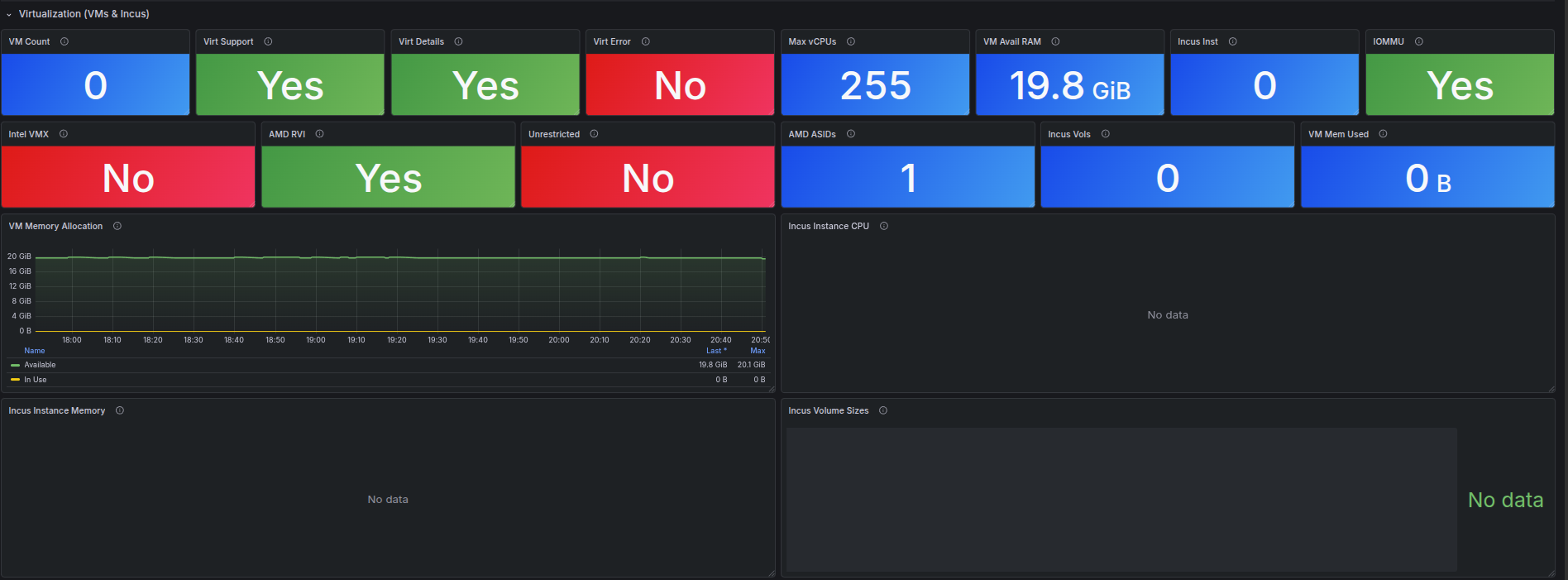
Task: Click the info icon beside AMD ASIDs
Action: pos(851,134)
